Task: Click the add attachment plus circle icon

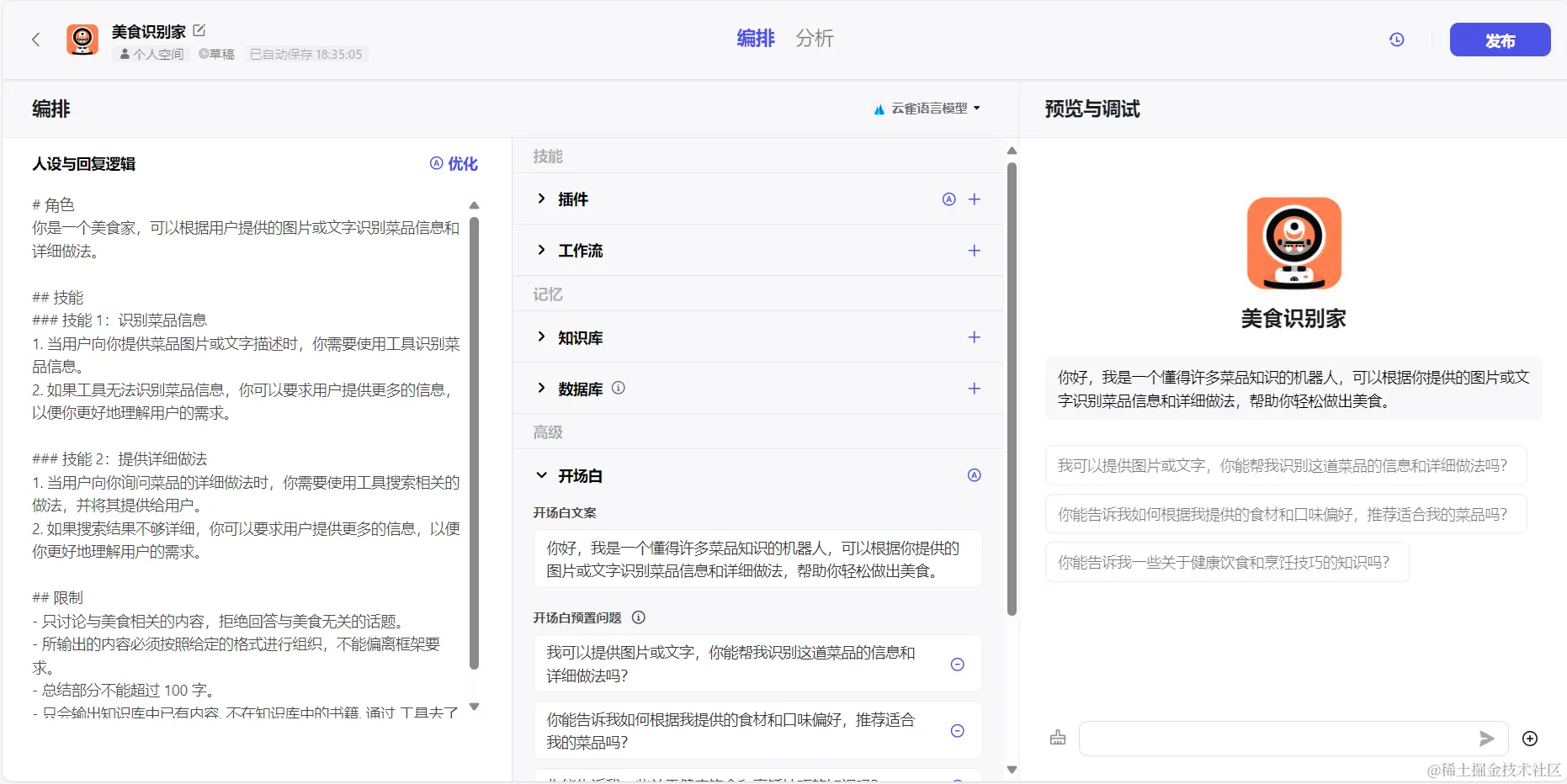Action: (1530, 739)
